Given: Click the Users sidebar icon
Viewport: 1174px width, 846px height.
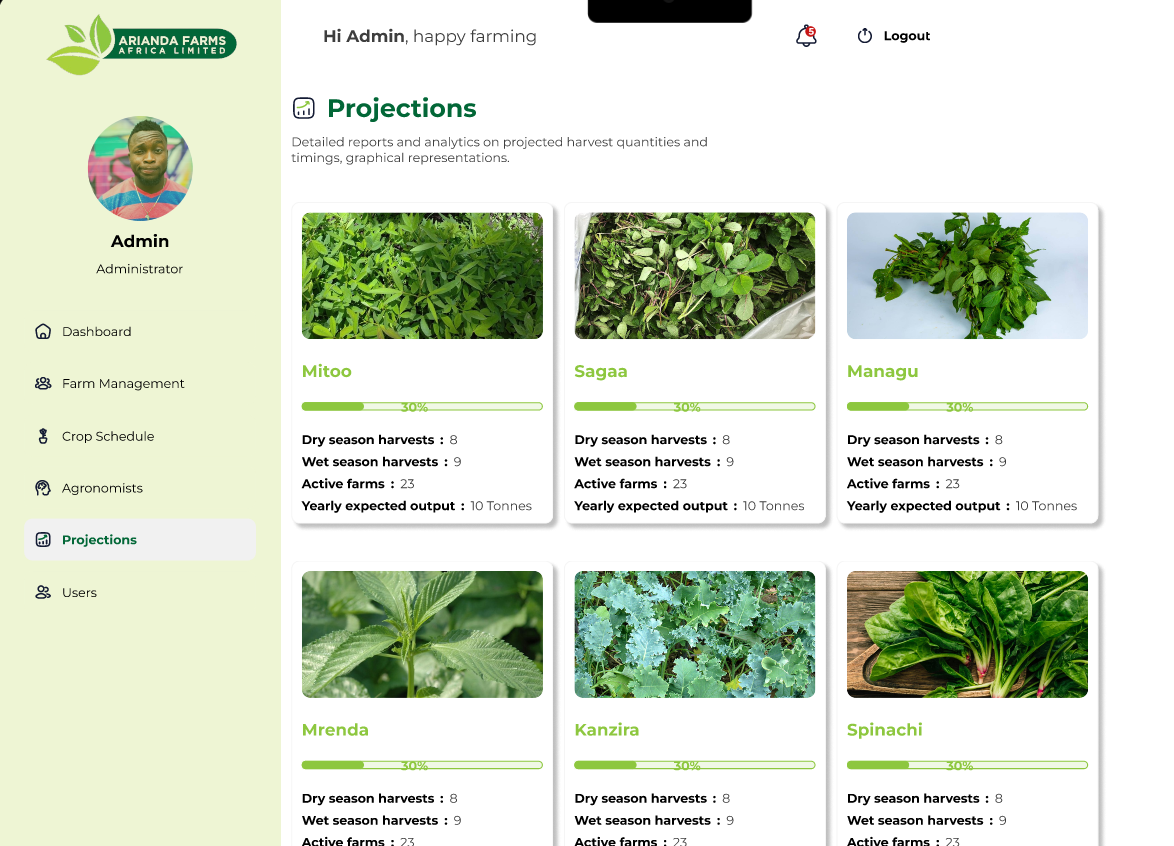Looking at the screenshot, I should click(x=43, y=593).
